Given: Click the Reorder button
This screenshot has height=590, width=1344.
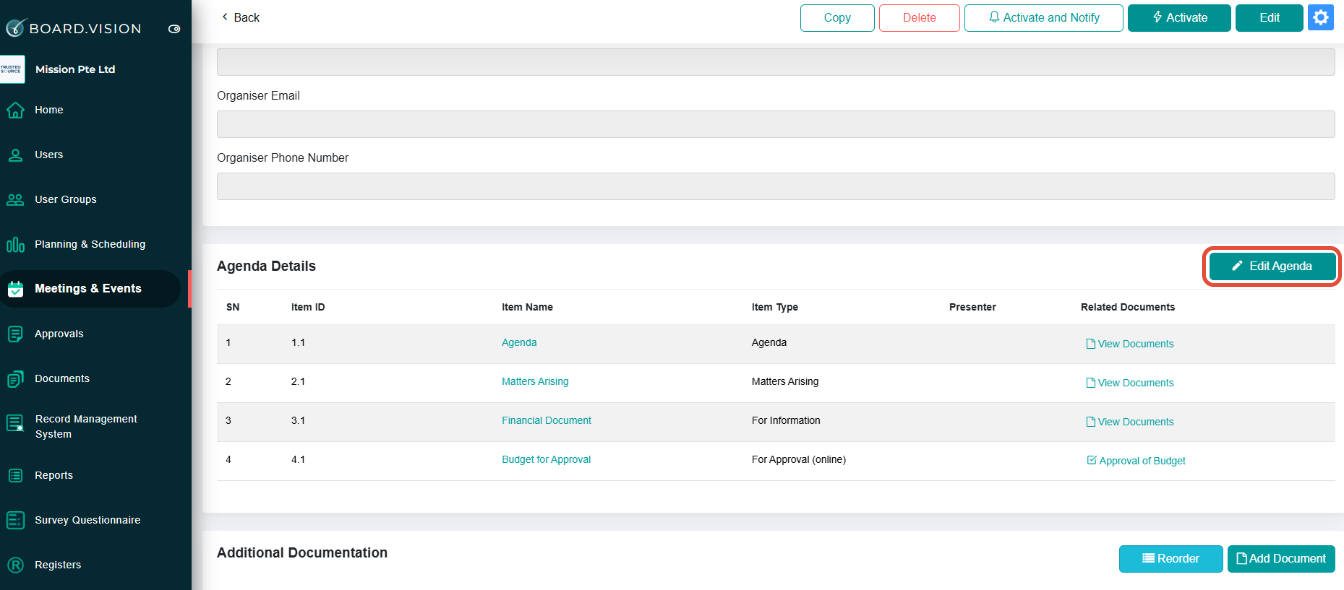Looking at the screenshot, I should click(1171, 559).
